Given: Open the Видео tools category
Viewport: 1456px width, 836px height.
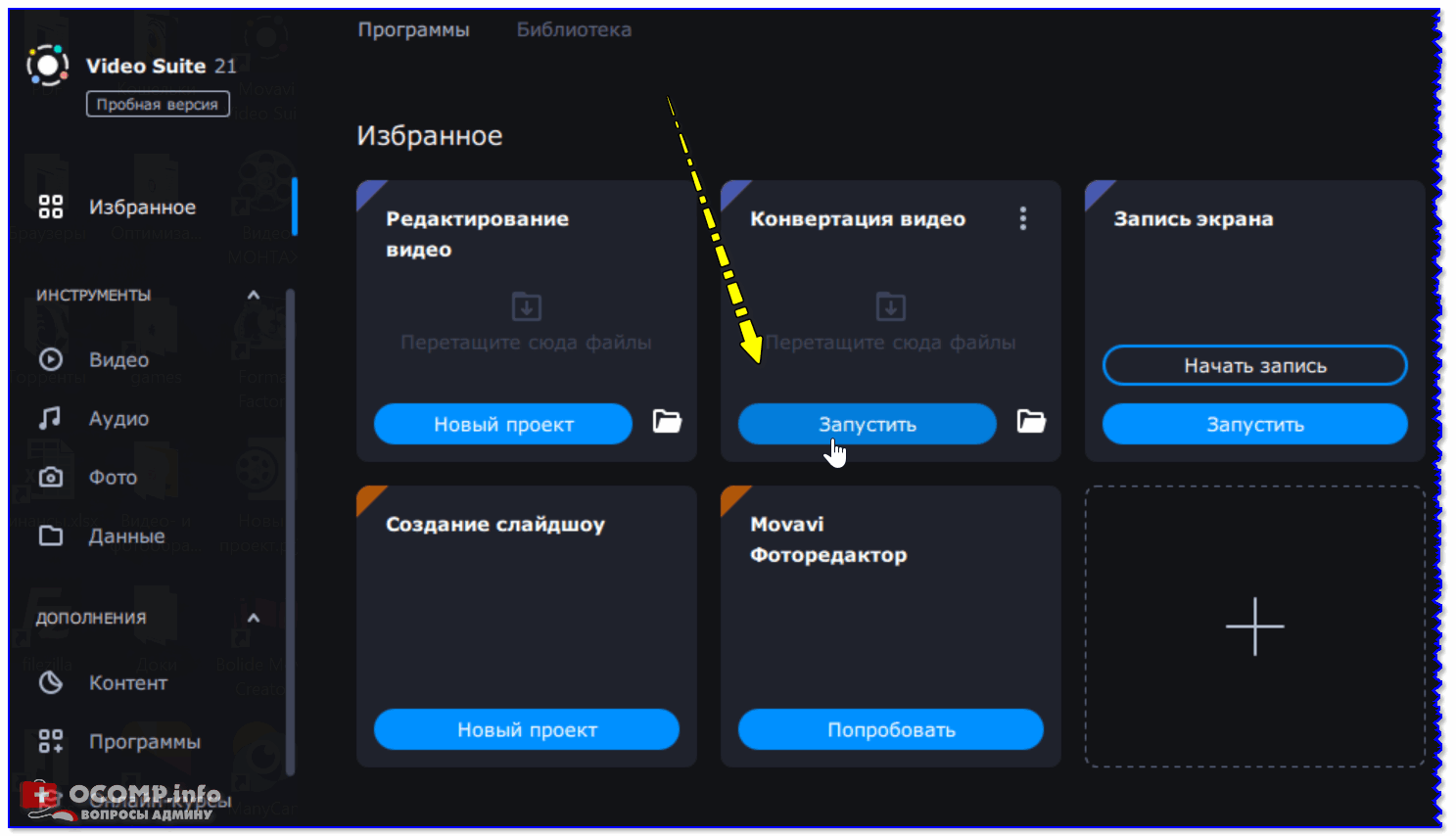Looking at the screenshot, I should pyautogui.click(x=118, y=360).
